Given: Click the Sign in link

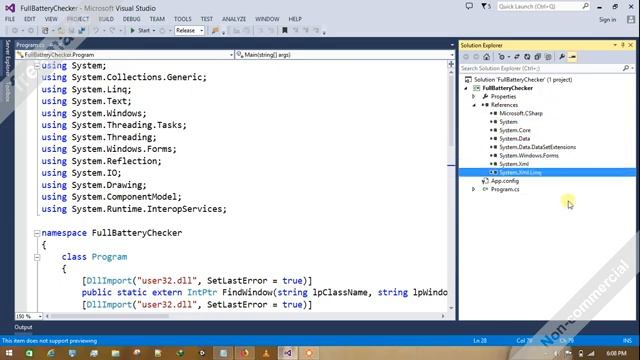Looking at the screenshot, I should coord(607,20).
